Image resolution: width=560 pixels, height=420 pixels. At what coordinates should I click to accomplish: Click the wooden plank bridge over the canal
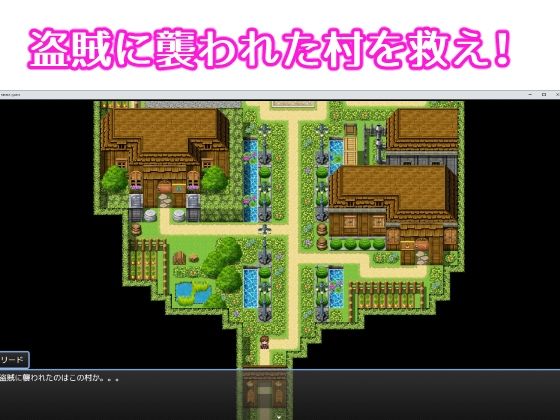pos(350,150)
